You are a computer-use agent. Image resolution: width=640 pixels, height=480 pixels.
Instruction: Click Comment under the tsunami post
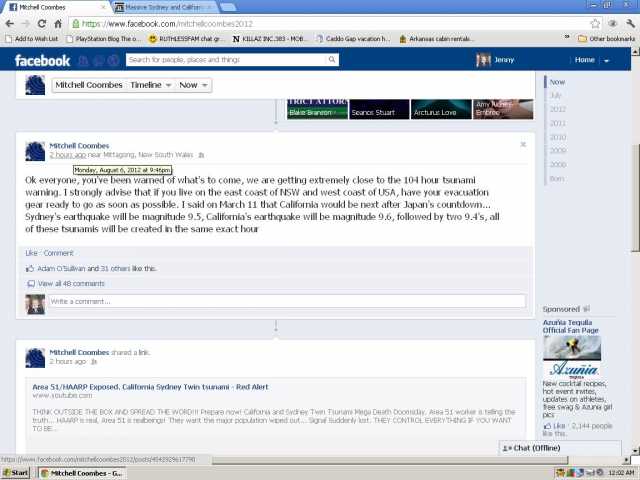click(x=58, y=253)
